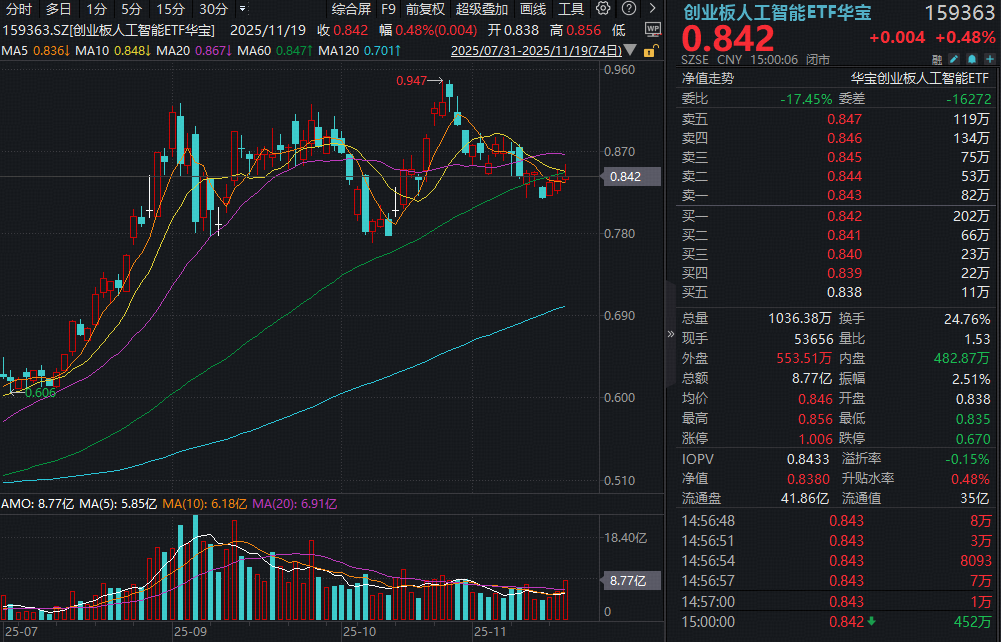The height and width of the screenshot is (642, 1001).
Task: Open the dropdown arrow next to 30分
Action: pos(240,8)
